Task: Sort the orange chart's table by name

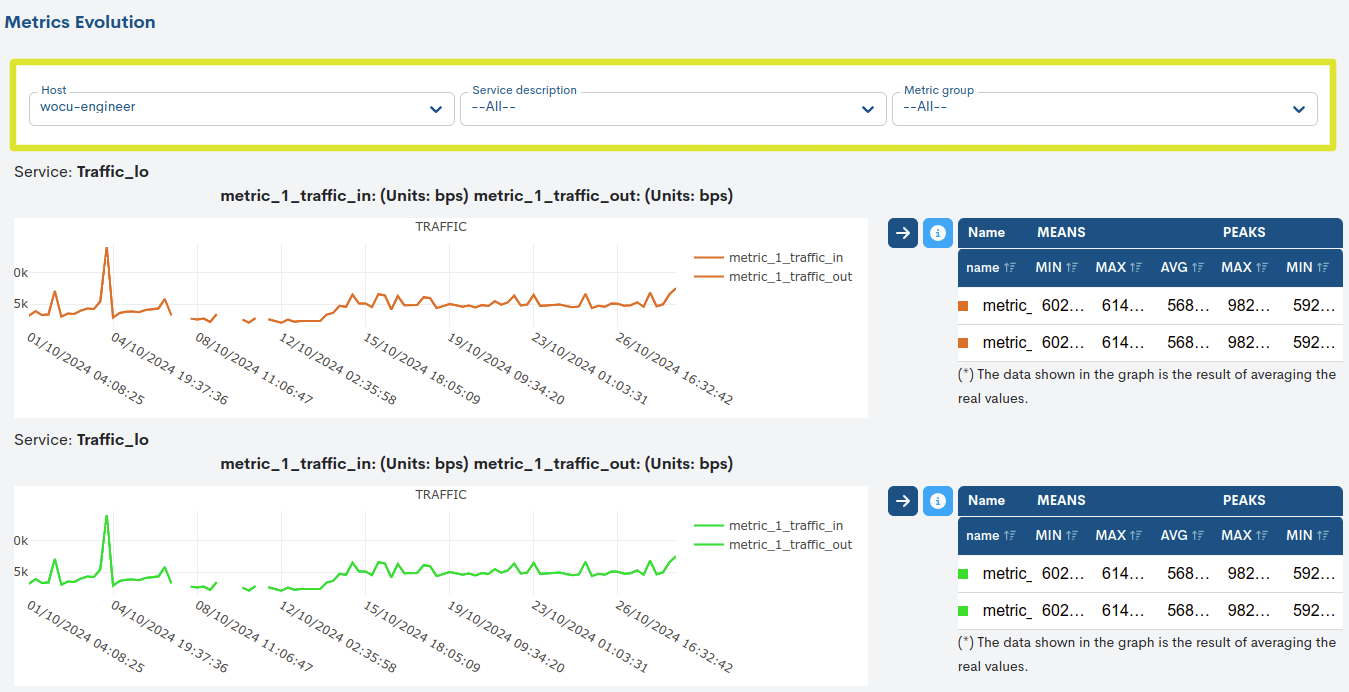Action: [991, 267]
